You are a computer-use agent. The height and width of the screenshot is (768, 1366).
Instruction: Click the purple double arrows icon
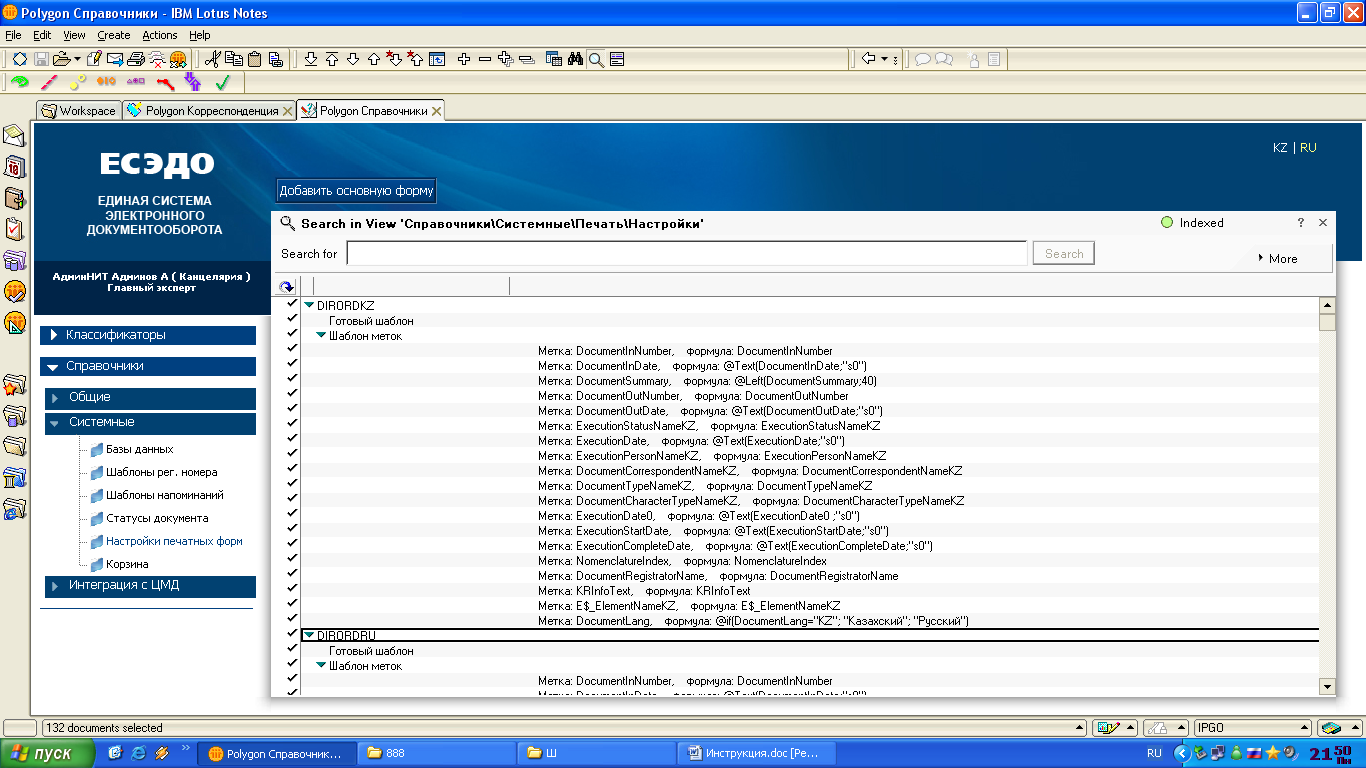(193, 82)
